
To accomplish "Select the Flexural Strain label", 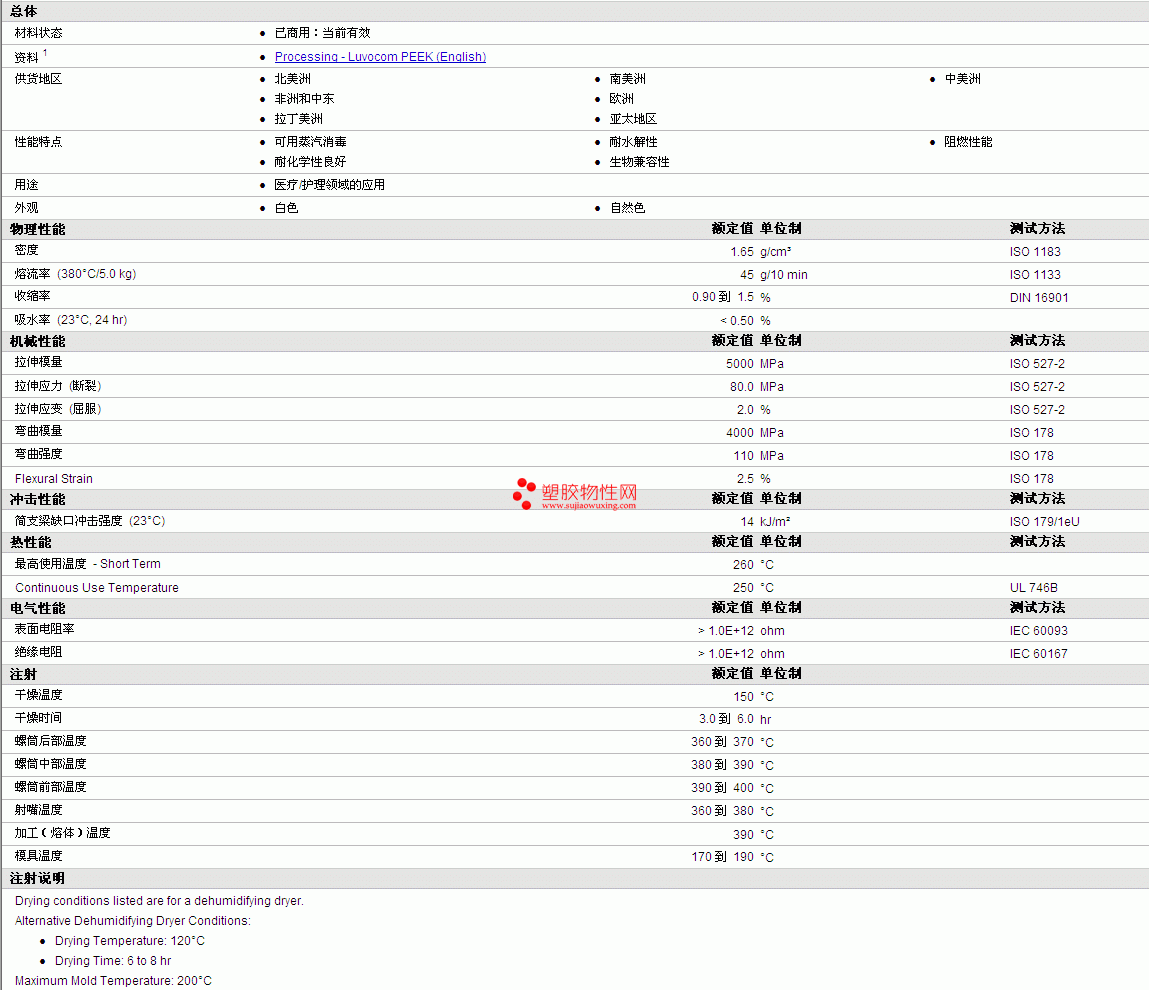I will [x=53, y=479].
